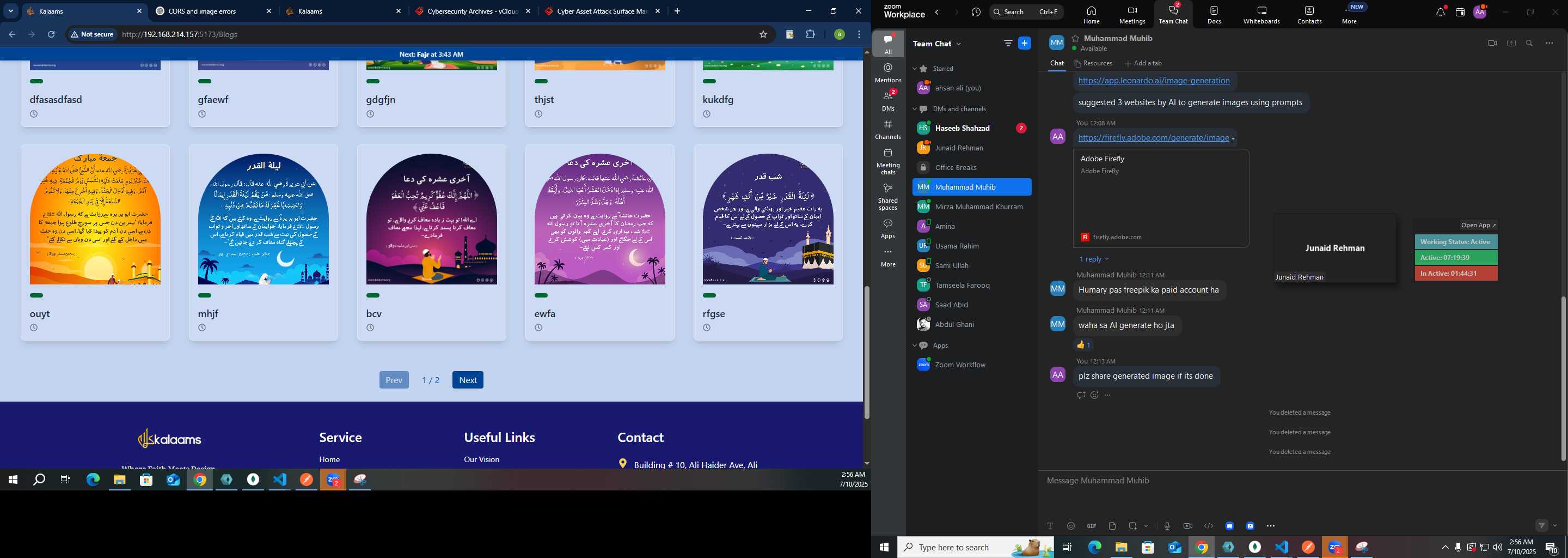Click Next pagination button on Blogs page
This screenshot has height=558, width=1568.
pos(468,379)
